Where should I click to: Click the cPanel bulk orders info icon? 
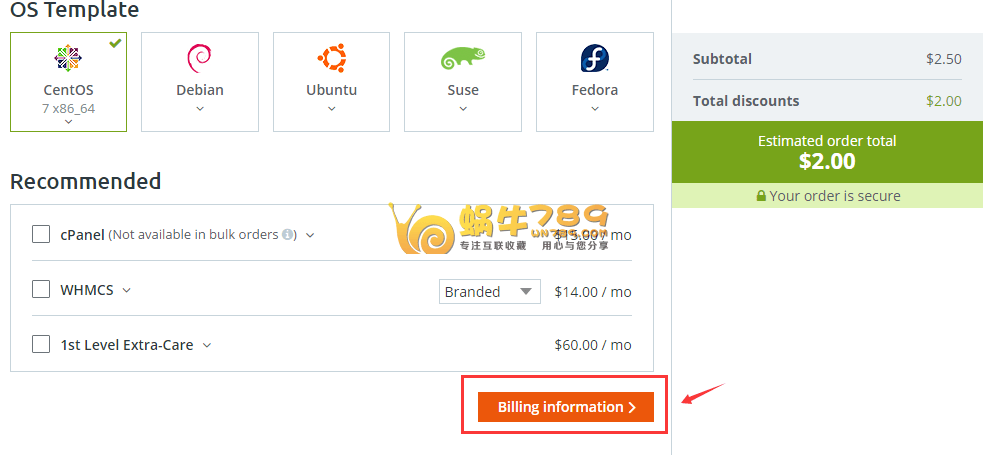tap(288, 235)
